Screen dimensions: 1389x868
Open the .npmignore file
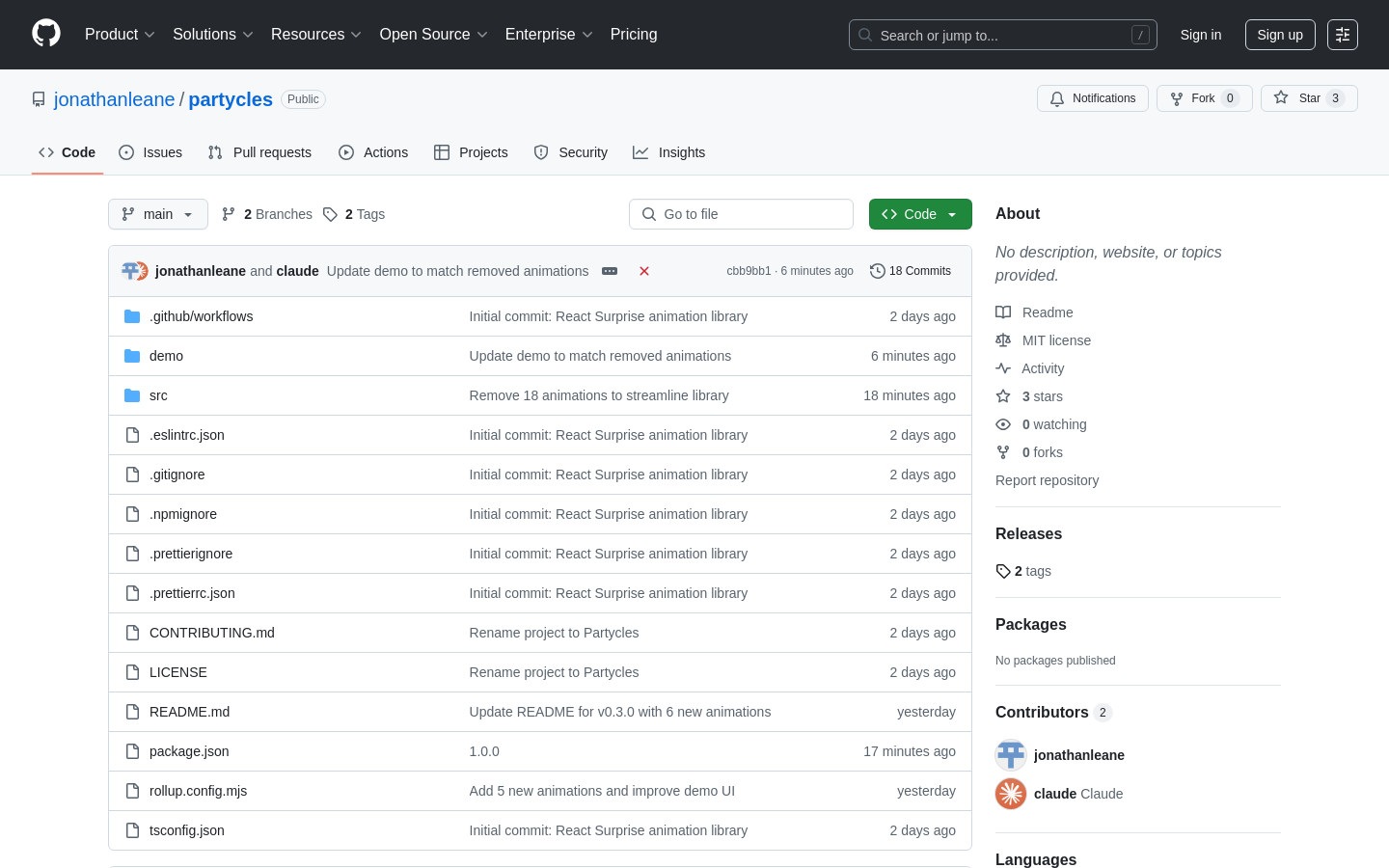click(183, 514)
